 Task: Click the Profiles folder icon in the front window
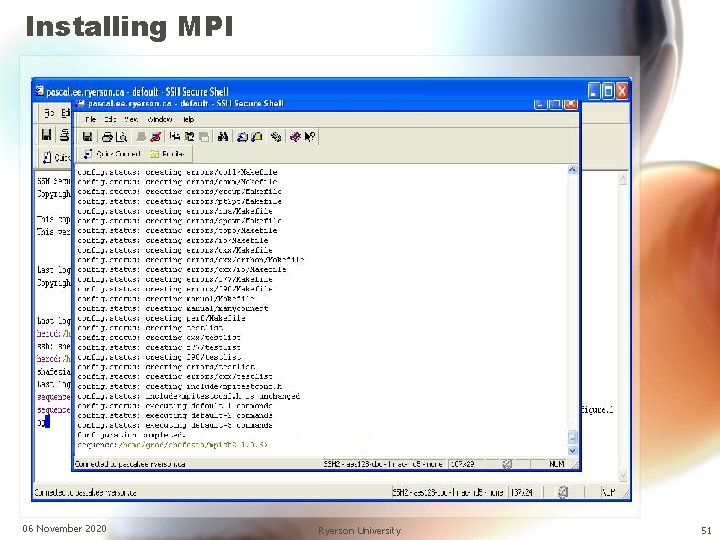(155, 154)
